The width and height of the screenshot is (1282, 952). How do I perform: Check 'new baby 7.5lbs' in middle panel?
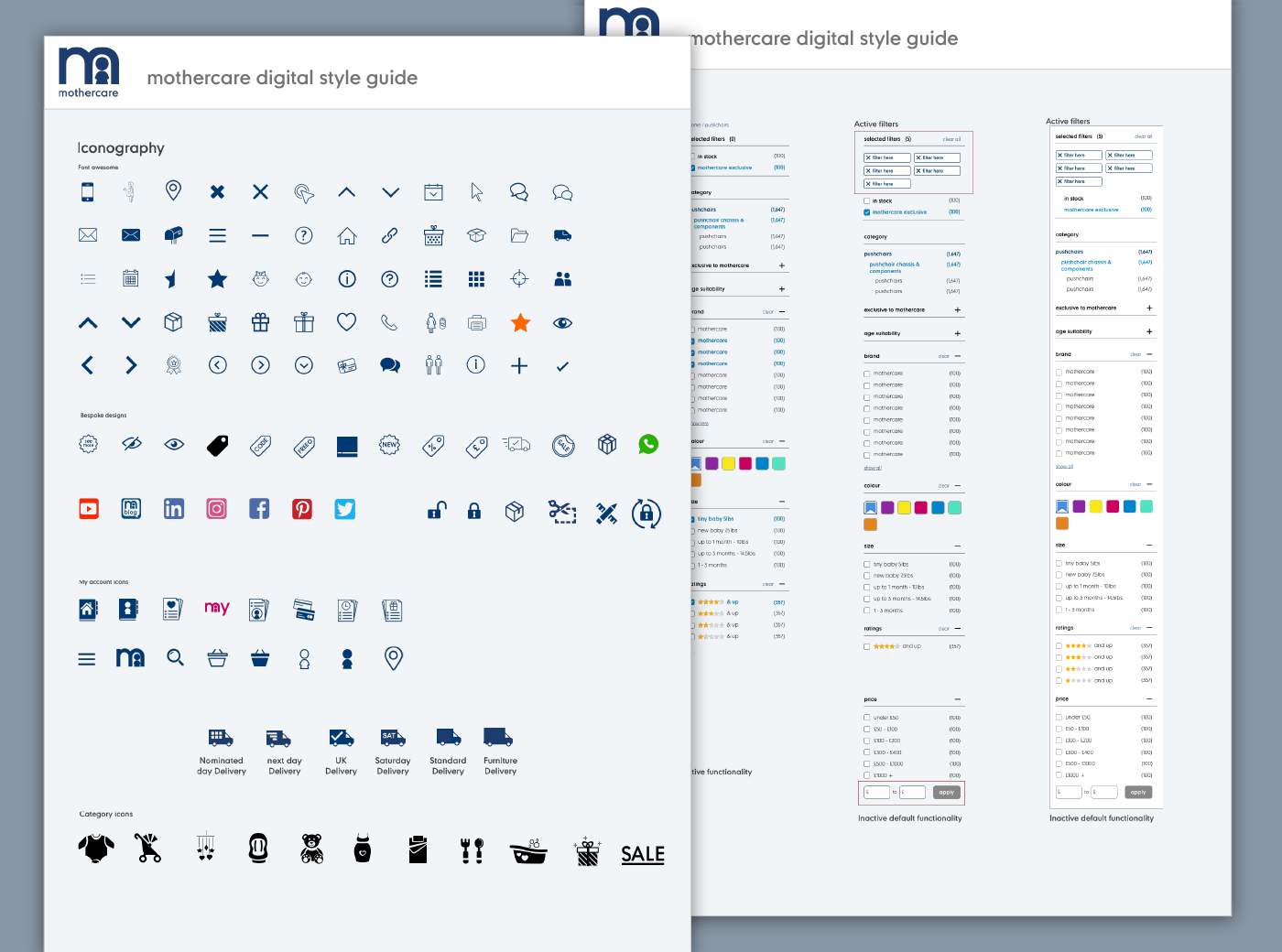coord(867,576)
